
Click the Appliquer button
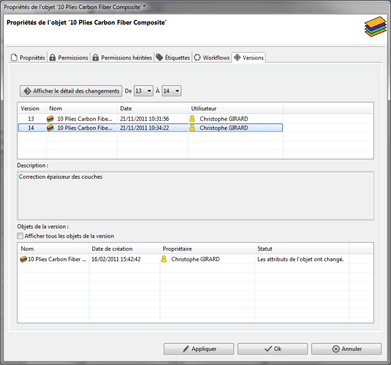tap(199, 349)
